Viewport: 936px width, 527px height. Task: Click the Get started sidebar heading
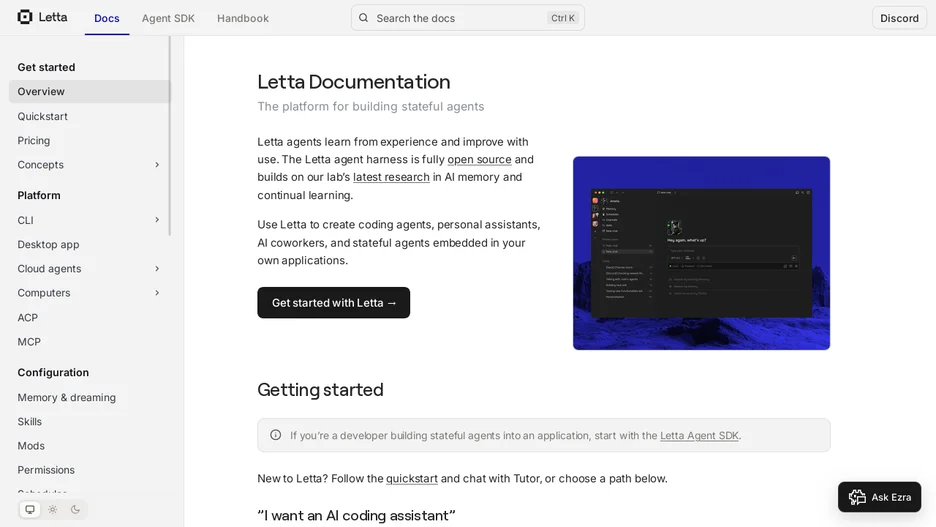coord(46,67)
